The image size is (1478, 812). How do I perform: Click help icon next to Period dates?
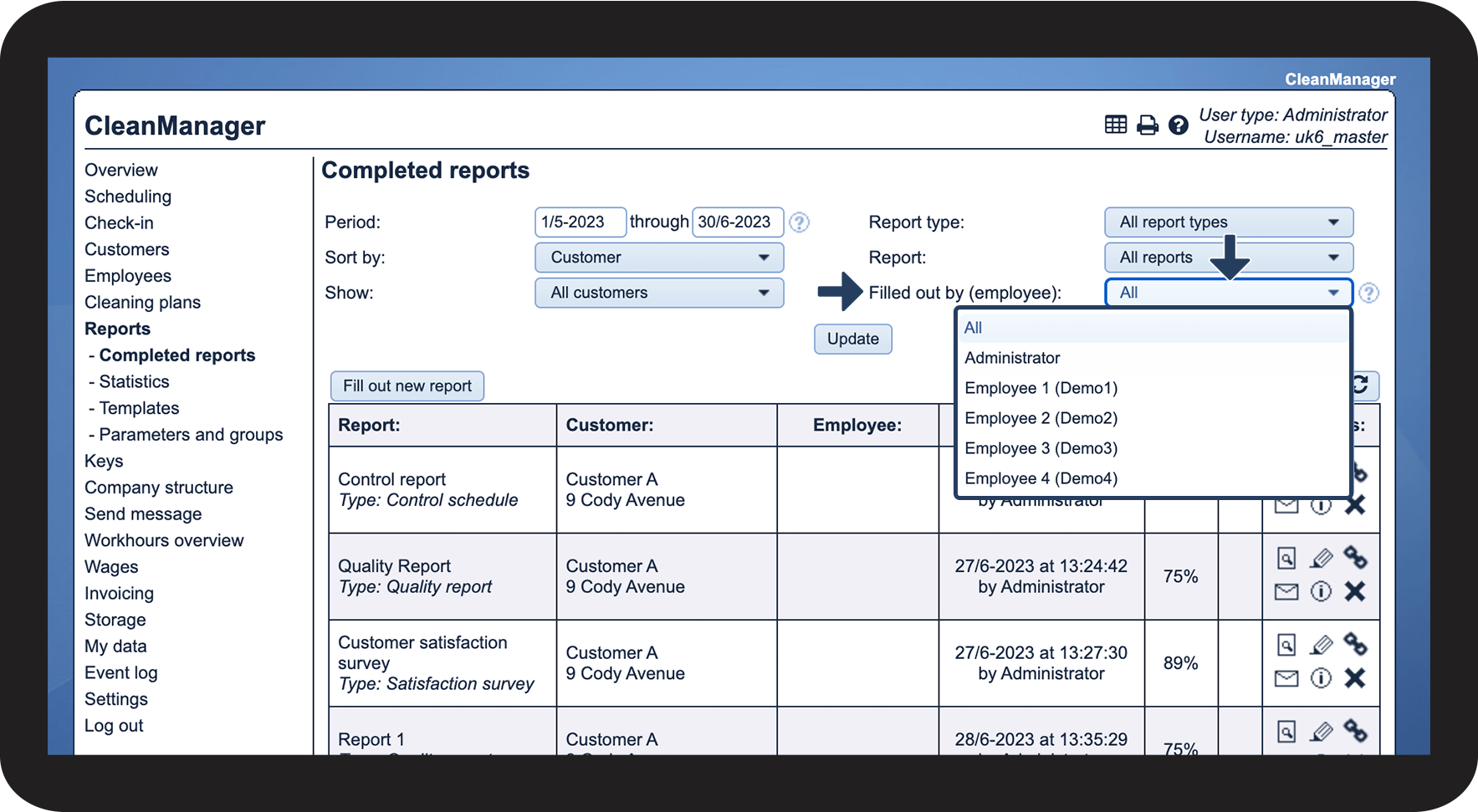coord(800,222)
